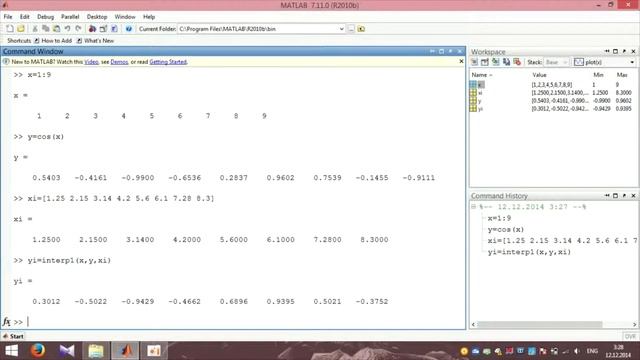Open File Explorer from the taskbar
640x360 pixels.
coord(96,351)
